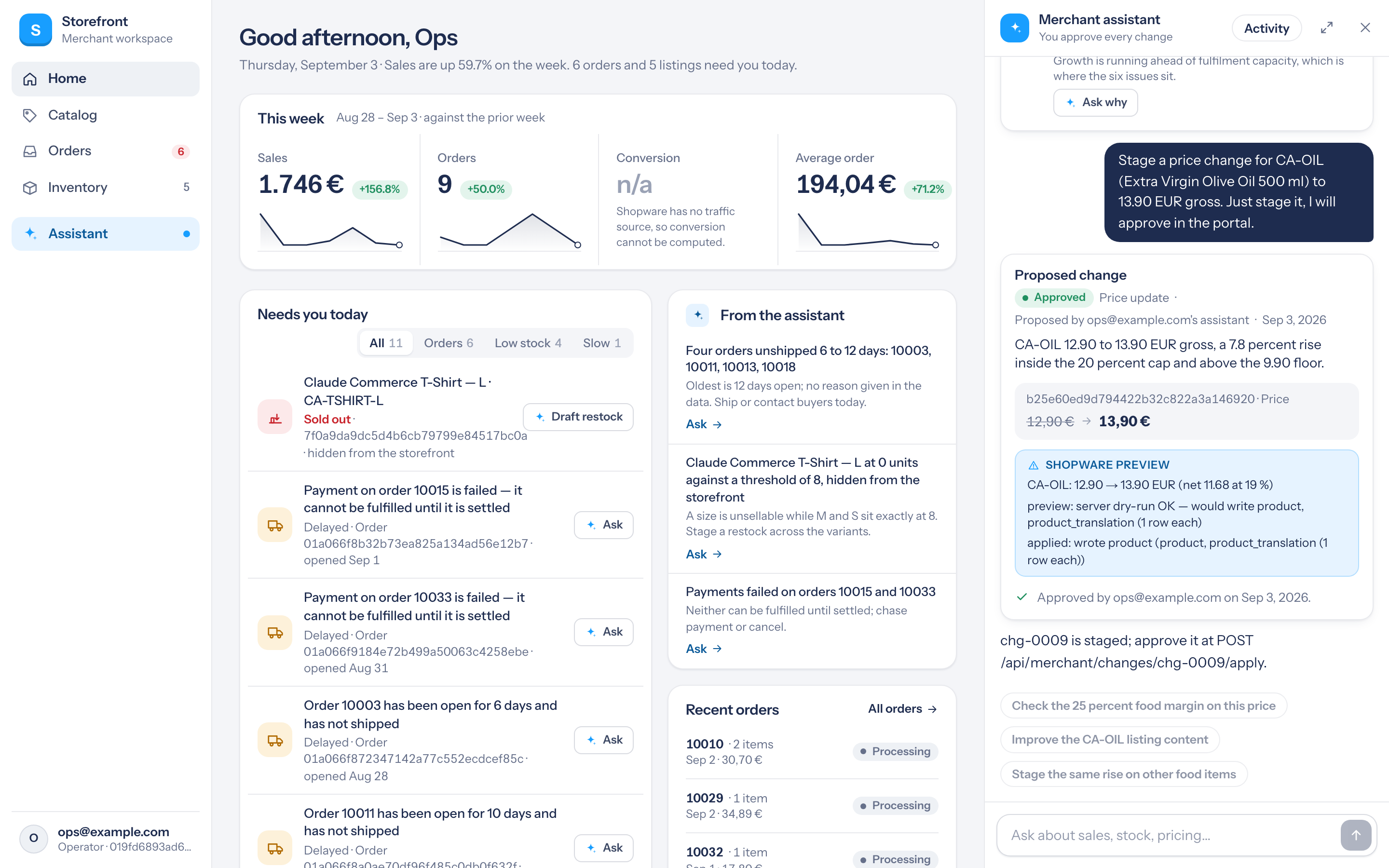The height and width of the screenshot is (868, 1389).
Task: Click Ask link under failed payments note
Action: point(703,649)
